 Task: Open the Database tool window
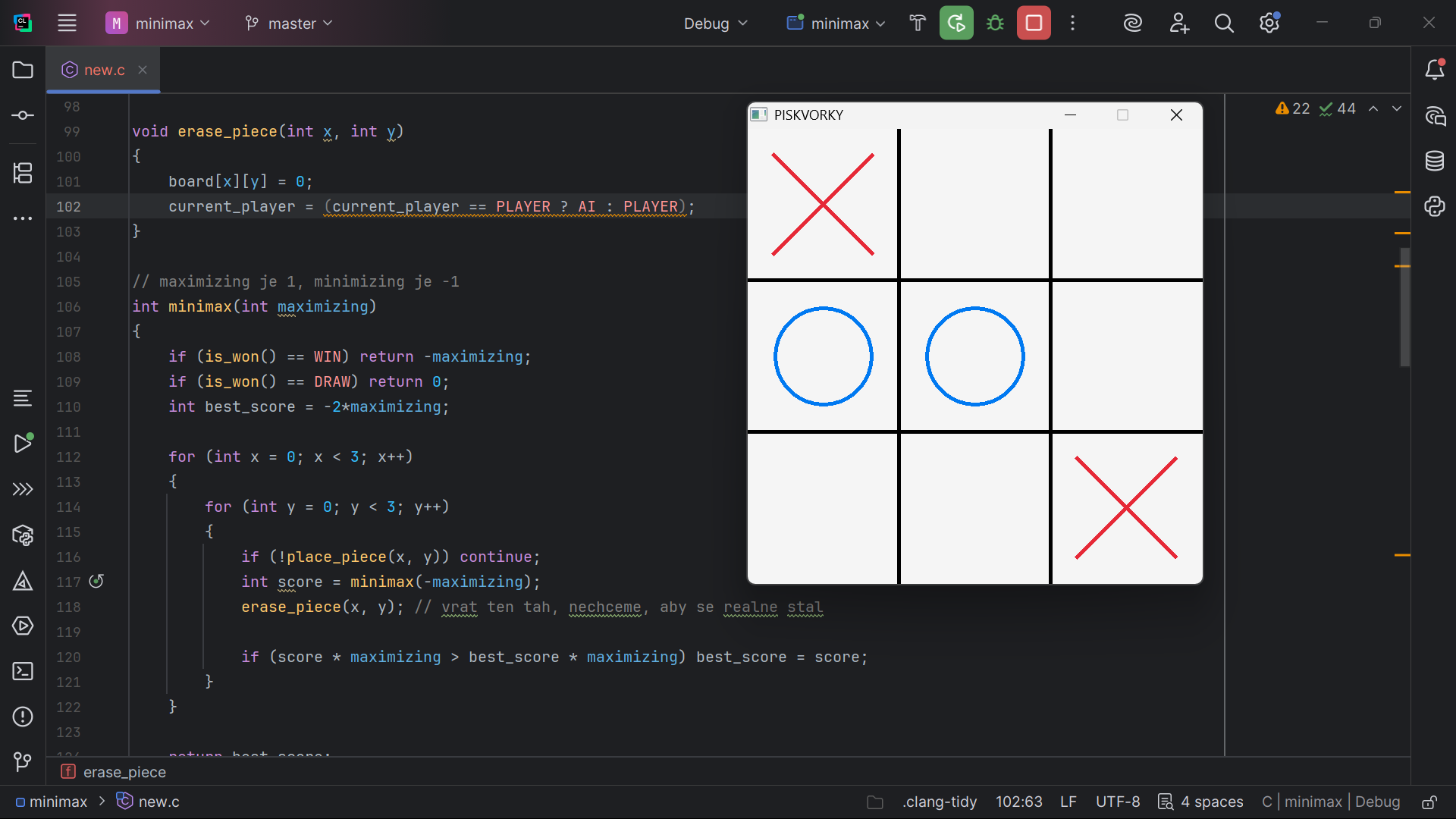tap(1434, 161)
